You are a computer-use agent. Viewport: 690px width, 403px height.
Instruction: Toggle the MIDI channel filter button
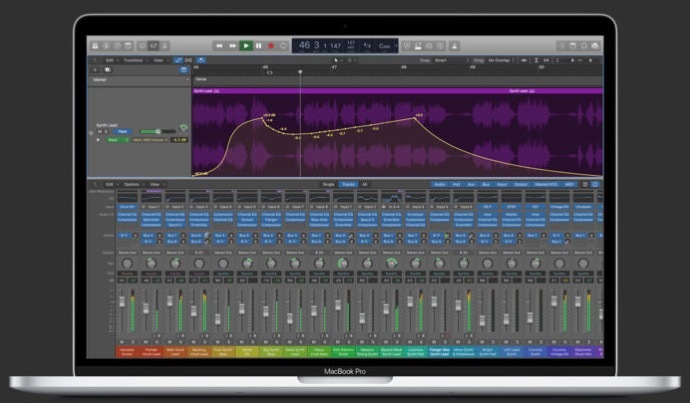tap(569, 184)
